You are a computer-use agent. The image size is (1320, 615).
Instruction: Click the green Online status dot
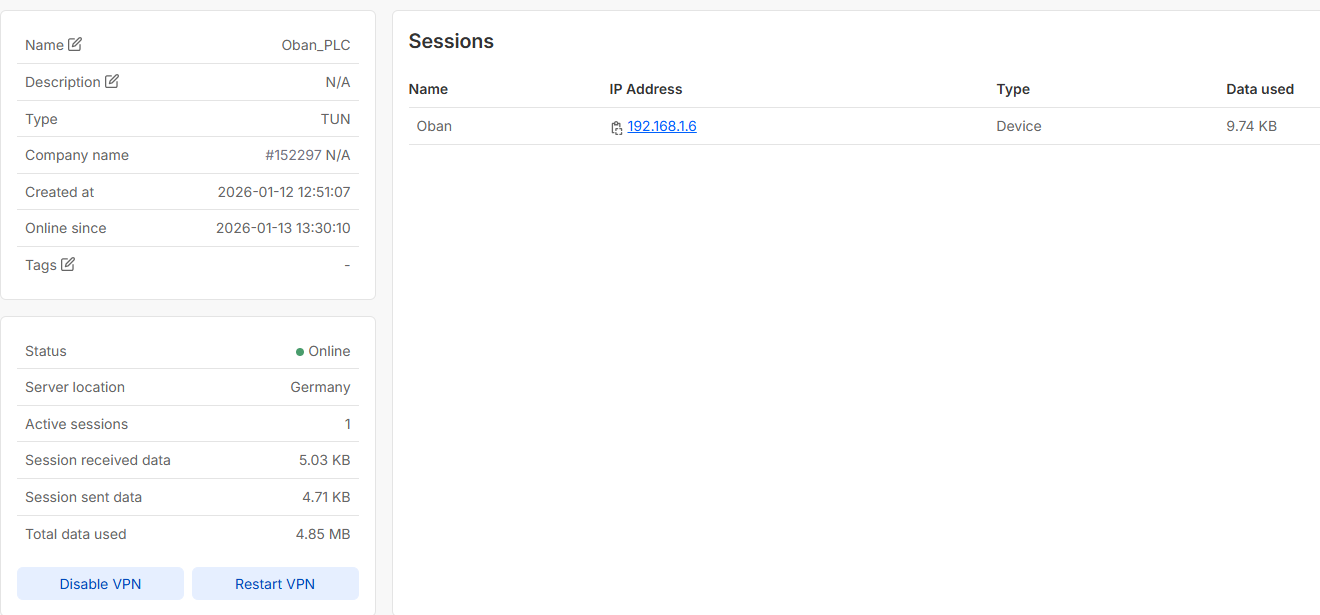click(x=300, y=352)
